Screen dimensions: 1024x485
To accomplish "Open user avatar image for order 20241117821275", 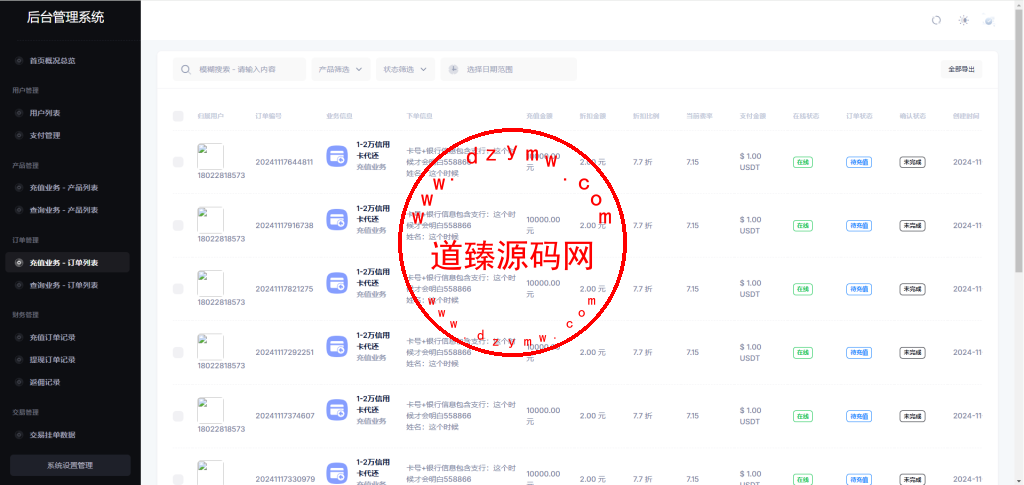I will (x=210, y=283).
